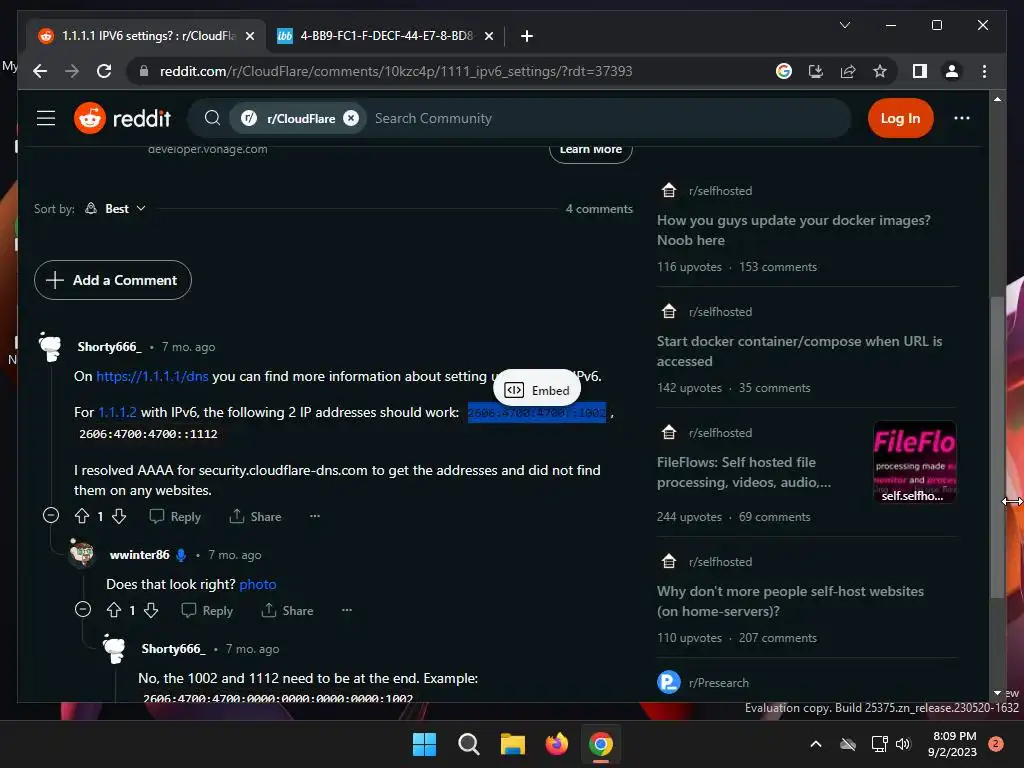
Task: Open the Windows Start menu
Action: (x=424, y=744)
